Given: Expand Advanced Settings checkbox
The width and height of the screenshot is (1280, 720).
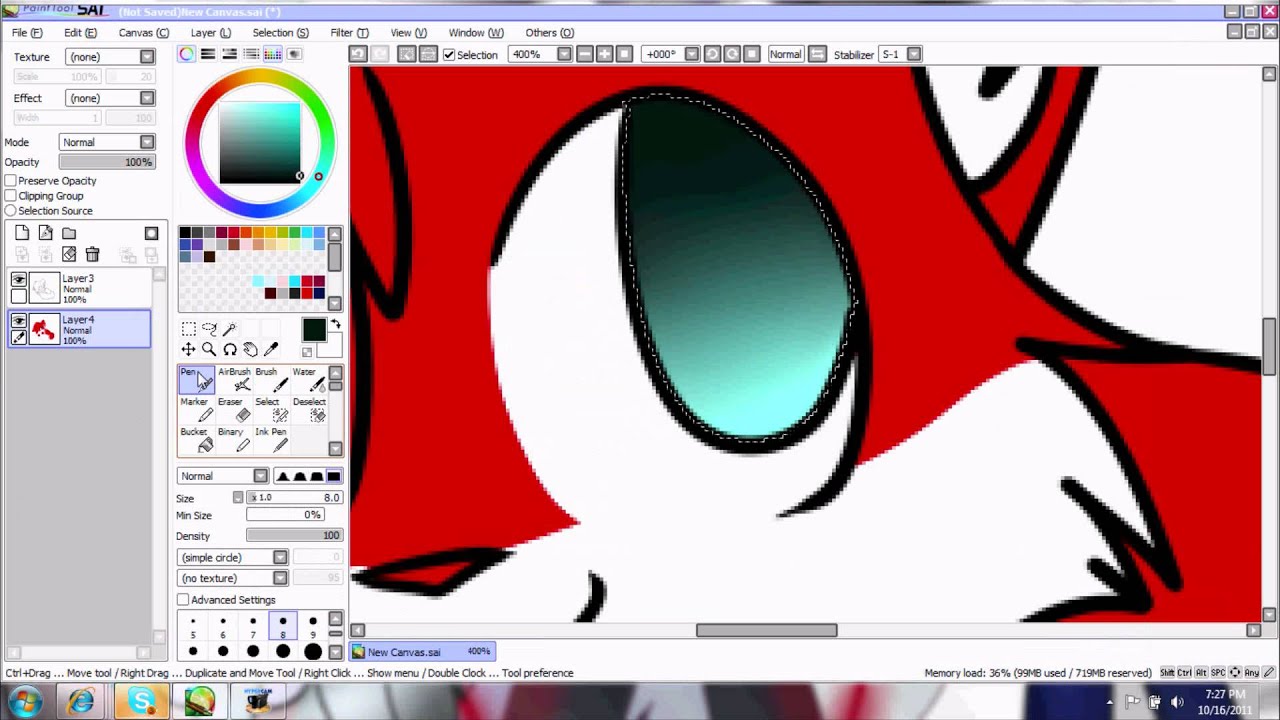Looking at the screenshot, I should [183, 600].
